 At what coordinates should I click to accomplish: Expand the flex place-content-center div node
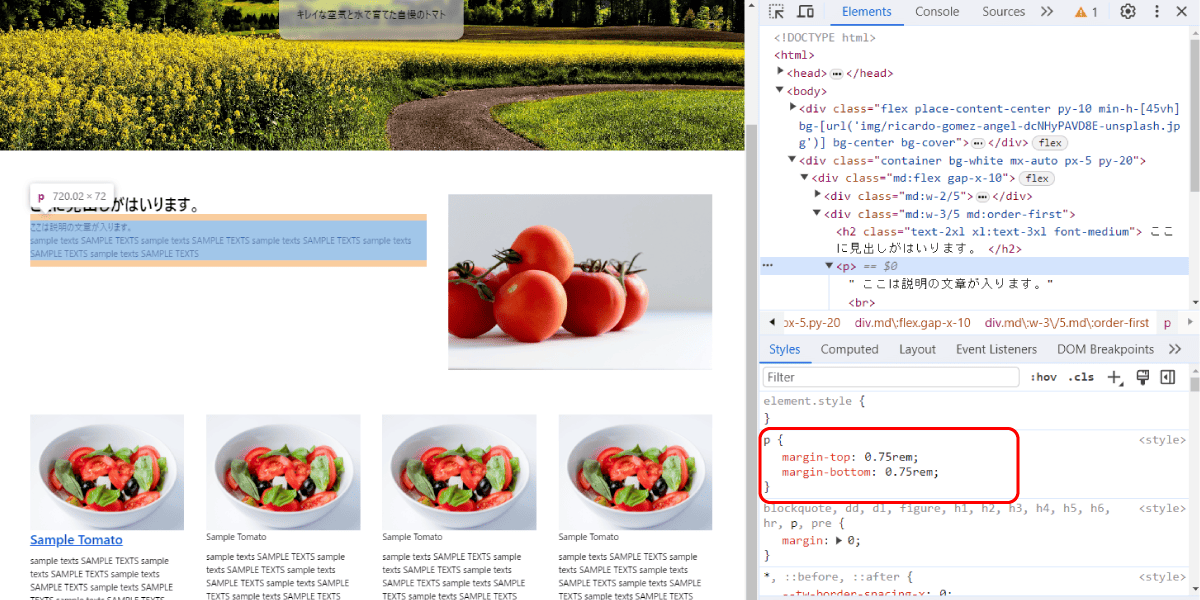point(793,108)
